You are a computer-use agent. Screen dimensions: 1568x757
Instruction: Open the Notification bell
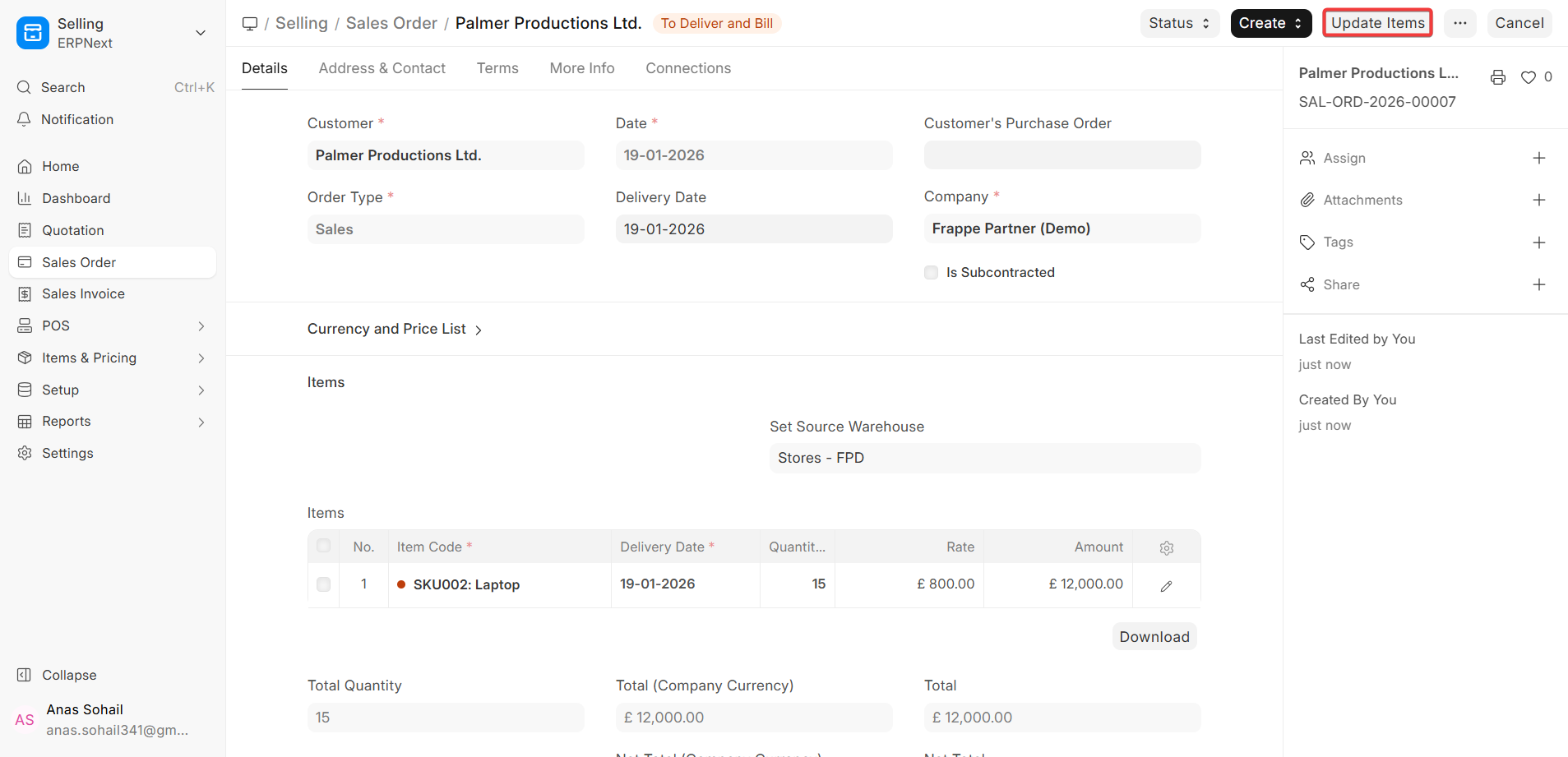click(24, 119)
